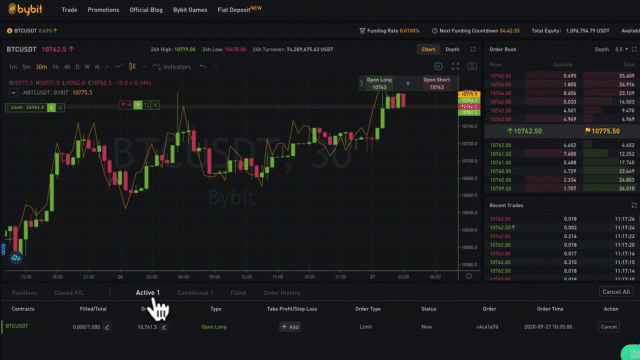Collapse the .MBTCUSDT indicator legend
The width and height of the screenshot is (640, 360).
(13, 93)
